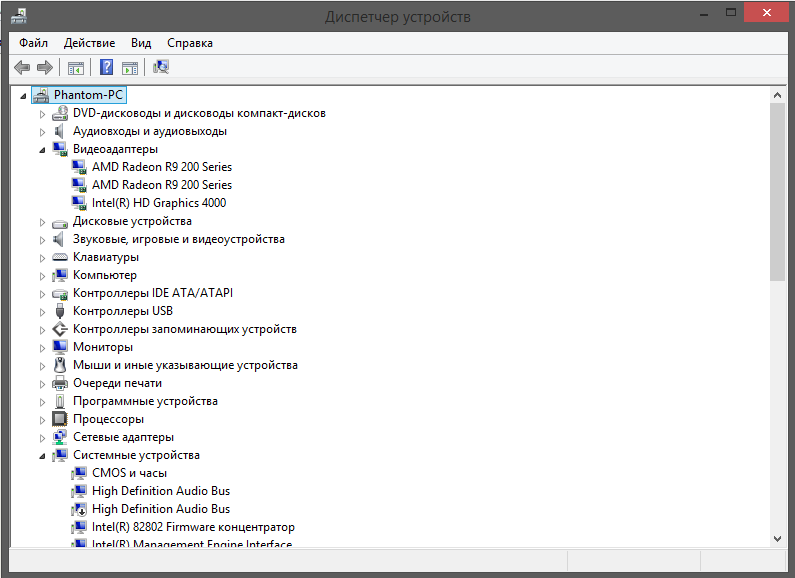
Task: Click the Back arrow toolbar icon
Action: tap(22, 67)
